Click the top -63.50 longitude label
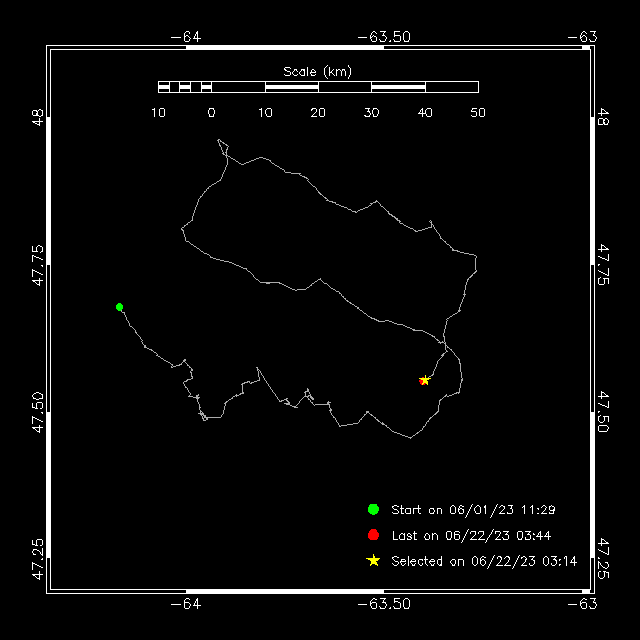The width and height of the screenshot is (640, 640). (384, 37)
